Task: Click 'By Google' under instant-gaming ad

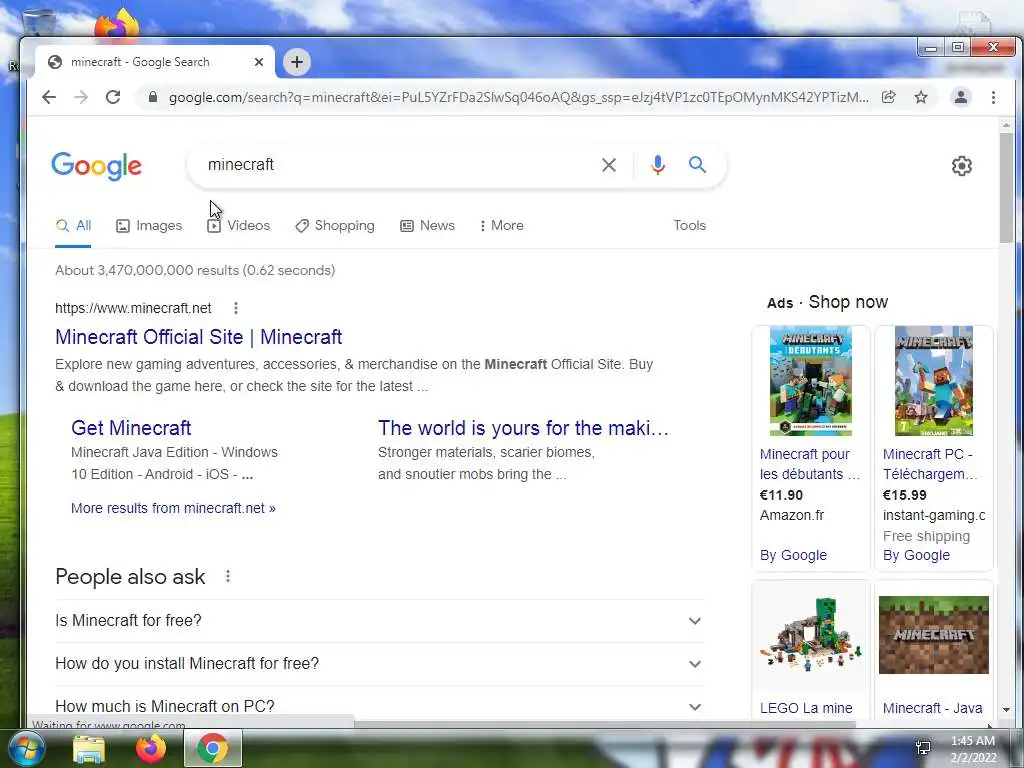Action: [x=916, y=555]
